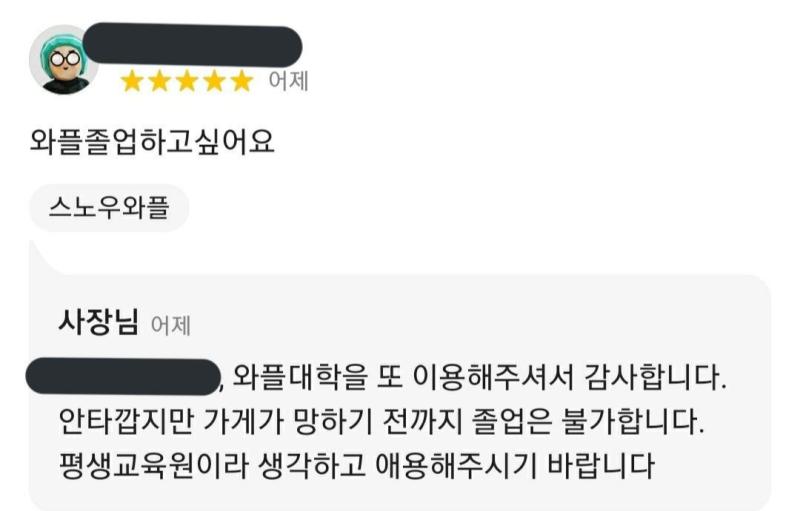The image size is (800, 511).
Task: Select the first gold star
Action: pos(132,81)
